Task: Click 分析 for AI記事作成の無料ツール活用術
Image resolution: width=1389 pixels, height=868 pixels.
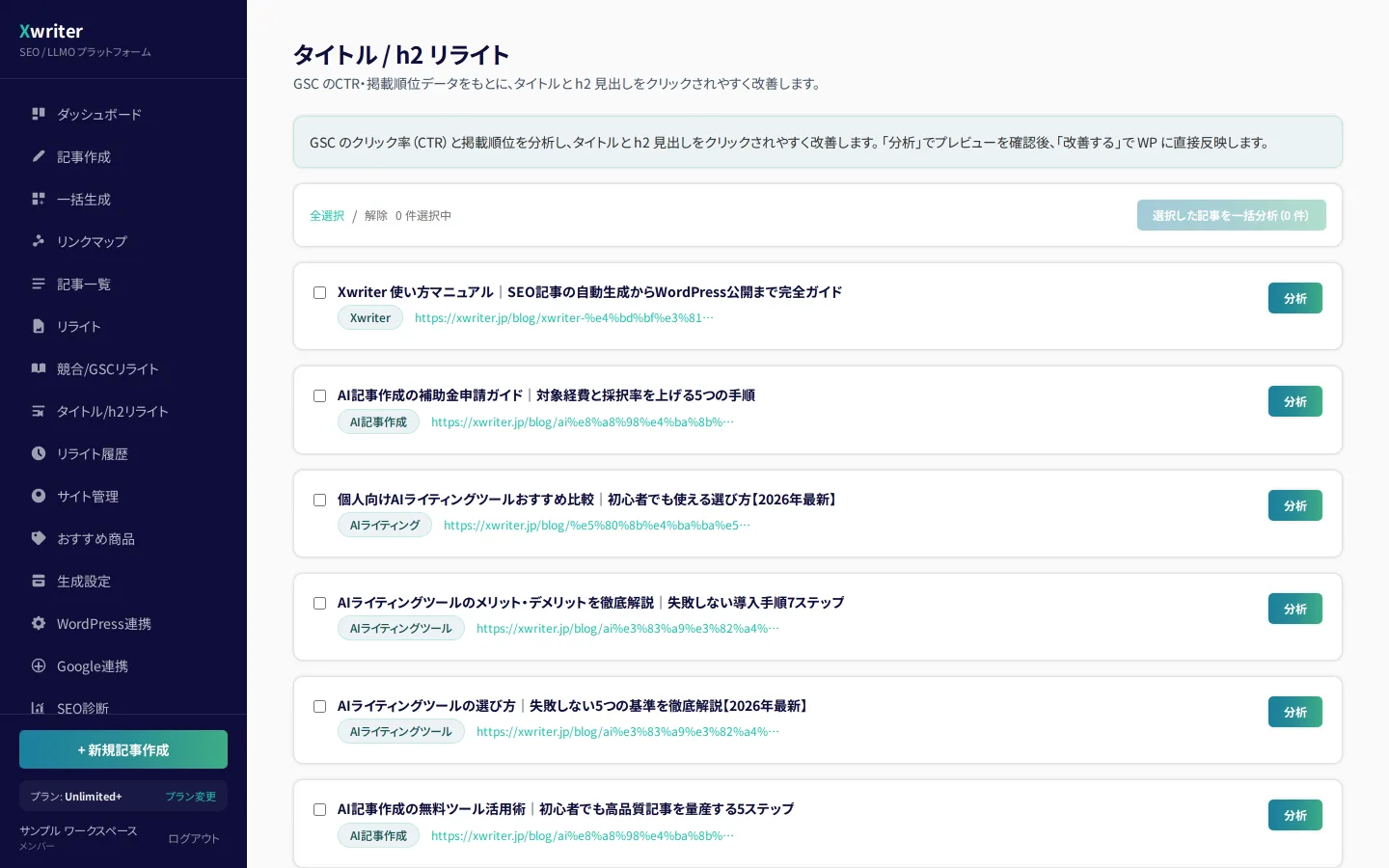Action: (x=1295, y=815)
